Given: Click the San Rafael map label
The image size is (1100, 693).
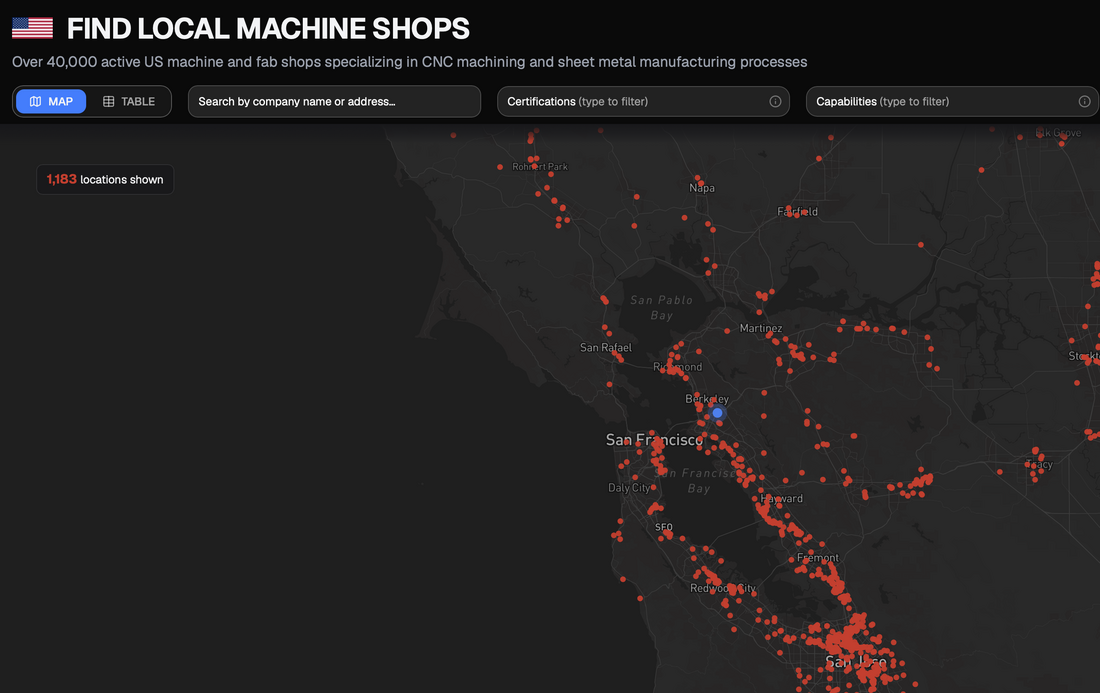Looking at the screenshot, I should 605,347.
